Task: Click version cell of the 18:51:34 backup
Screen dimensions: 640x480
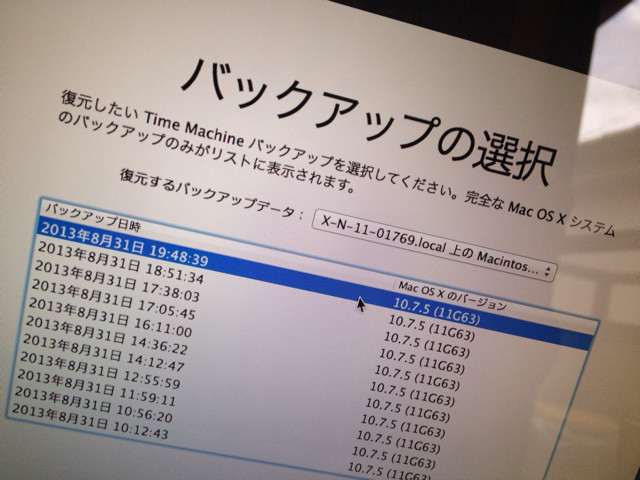Action: click(431, 329)
